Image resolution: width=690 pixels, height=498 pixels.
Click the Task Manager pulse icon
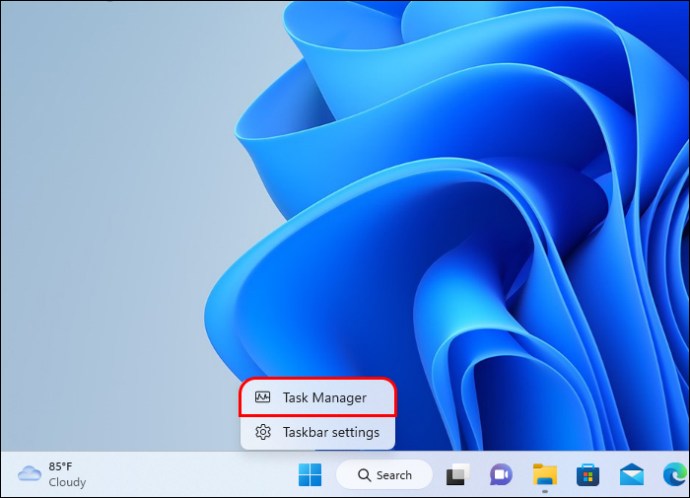[263, 397]
